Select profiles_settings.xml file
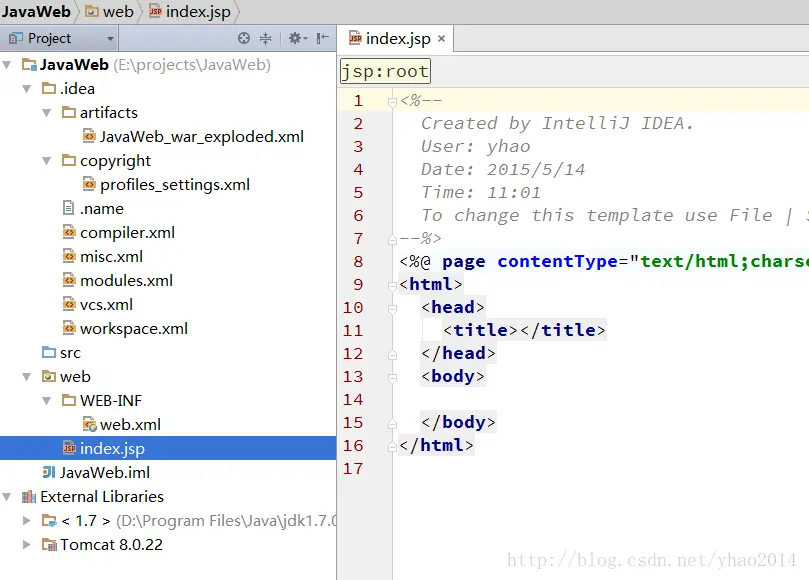809x580 pixels. tap(175, 185)
